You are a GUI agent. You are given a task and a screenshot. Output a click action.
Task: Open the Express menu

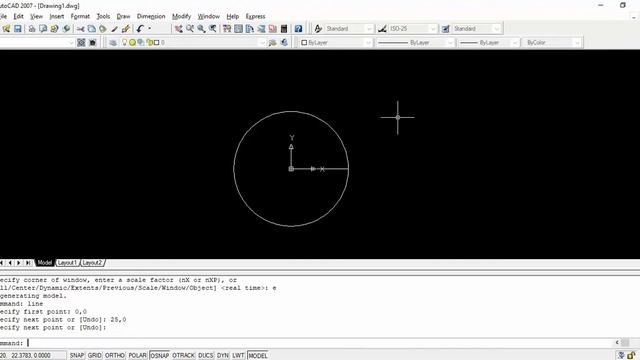point(256,16)
